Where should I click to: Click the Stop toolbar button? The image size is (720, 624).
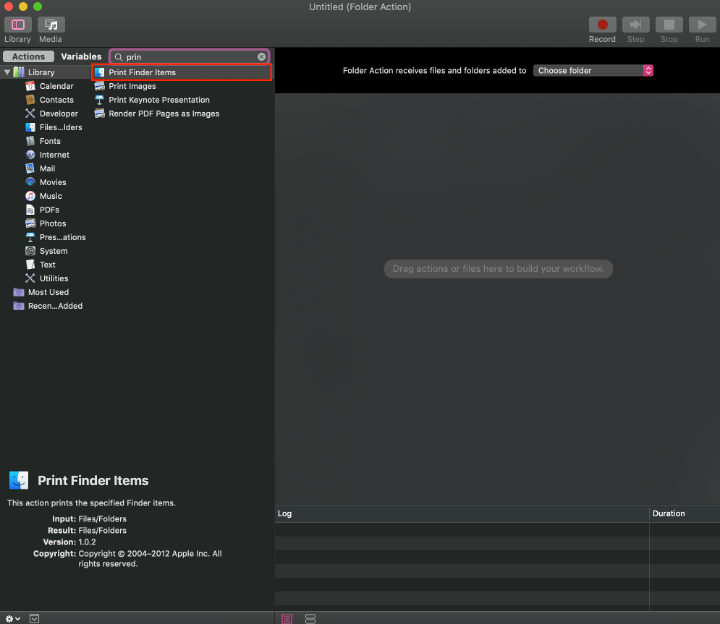click(x=669, y=25)
